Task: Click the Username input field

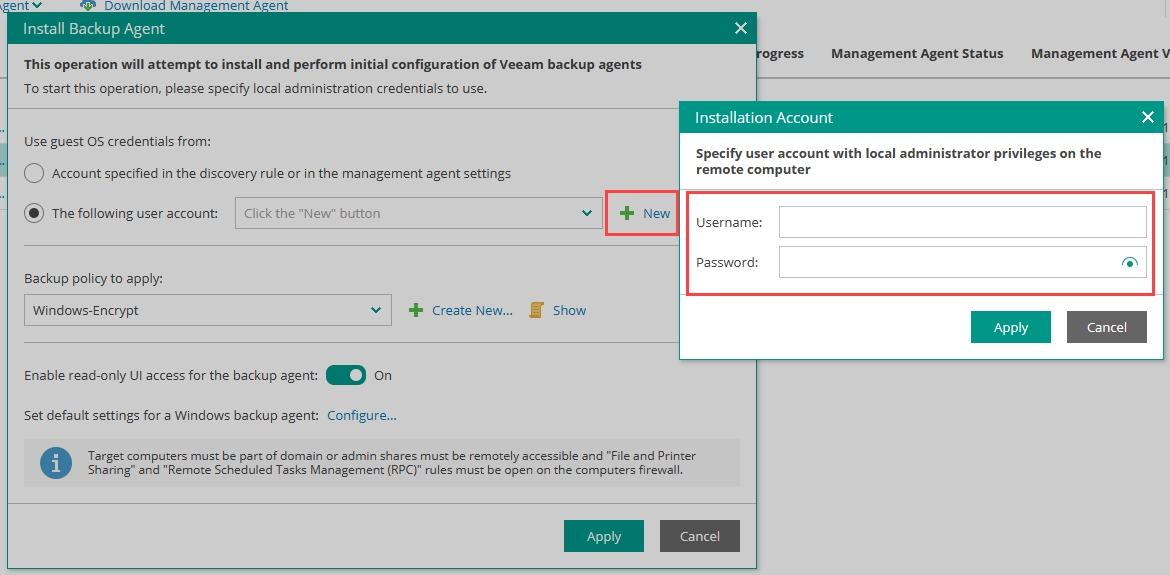Action: tap(962, 222)
